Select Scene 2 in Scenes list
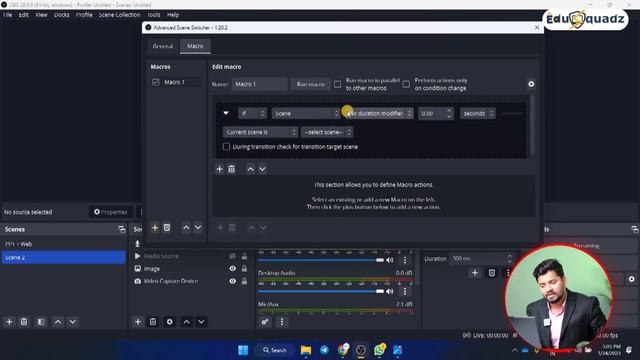The width and height of the screenshot is (640, 360). (63, 258)
